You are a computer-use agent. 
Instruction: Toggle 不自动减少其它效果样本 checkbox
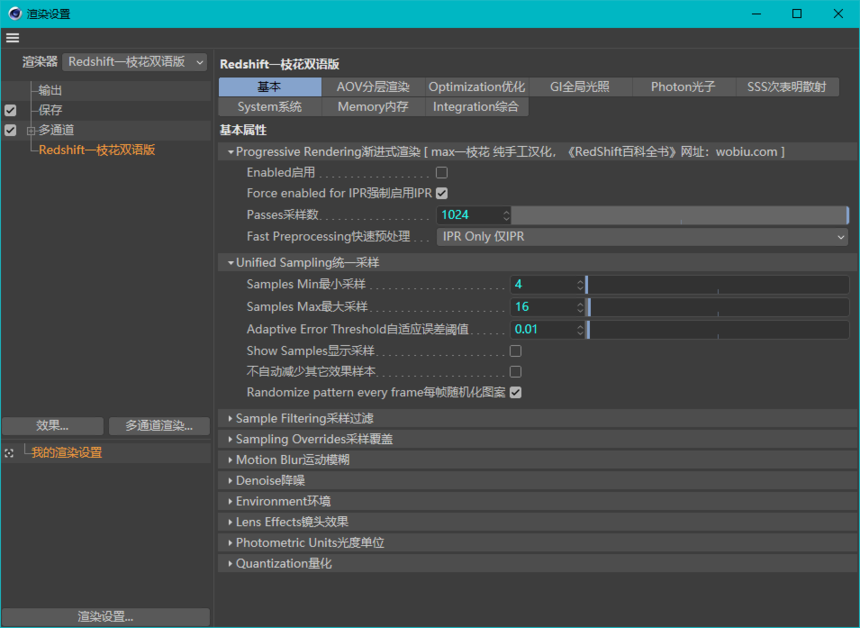click(x=516, y=372)
